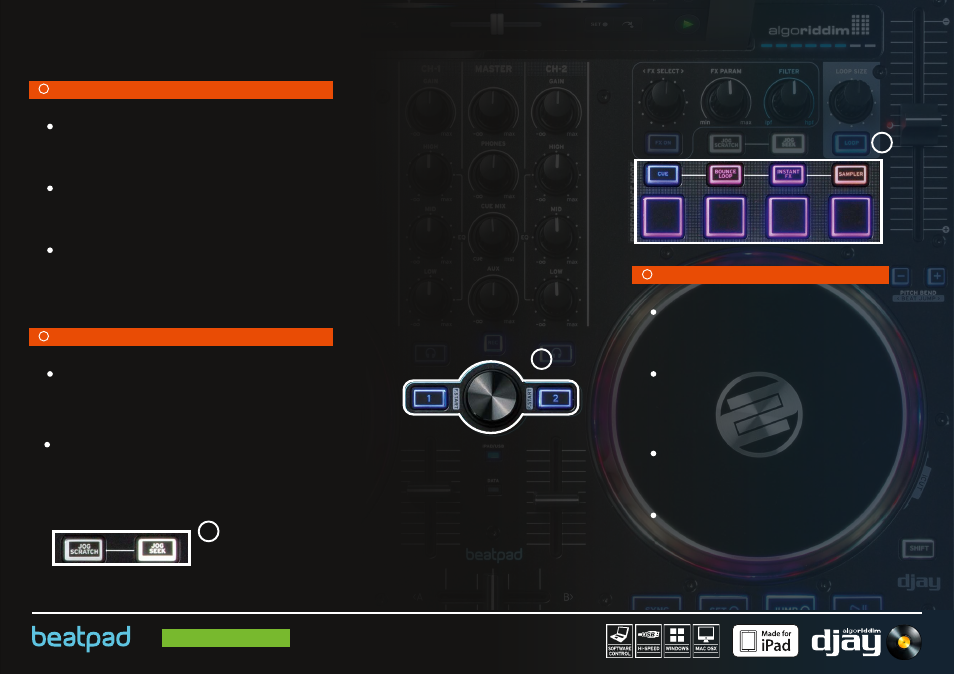Click the pitch fader handle
954x674 pixels.
[921, 124]
